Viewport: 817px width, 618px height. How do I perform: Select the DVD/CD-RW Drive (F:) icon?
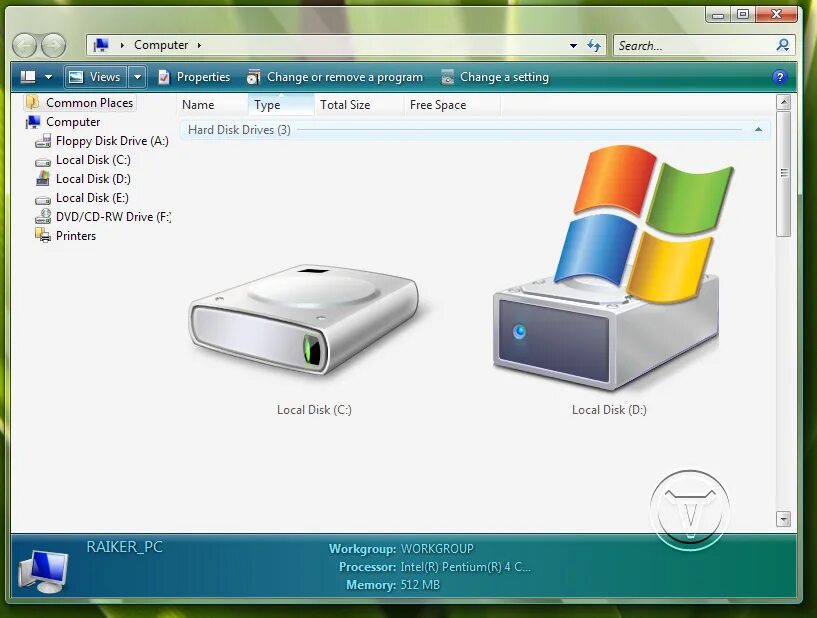pos(43,216)
